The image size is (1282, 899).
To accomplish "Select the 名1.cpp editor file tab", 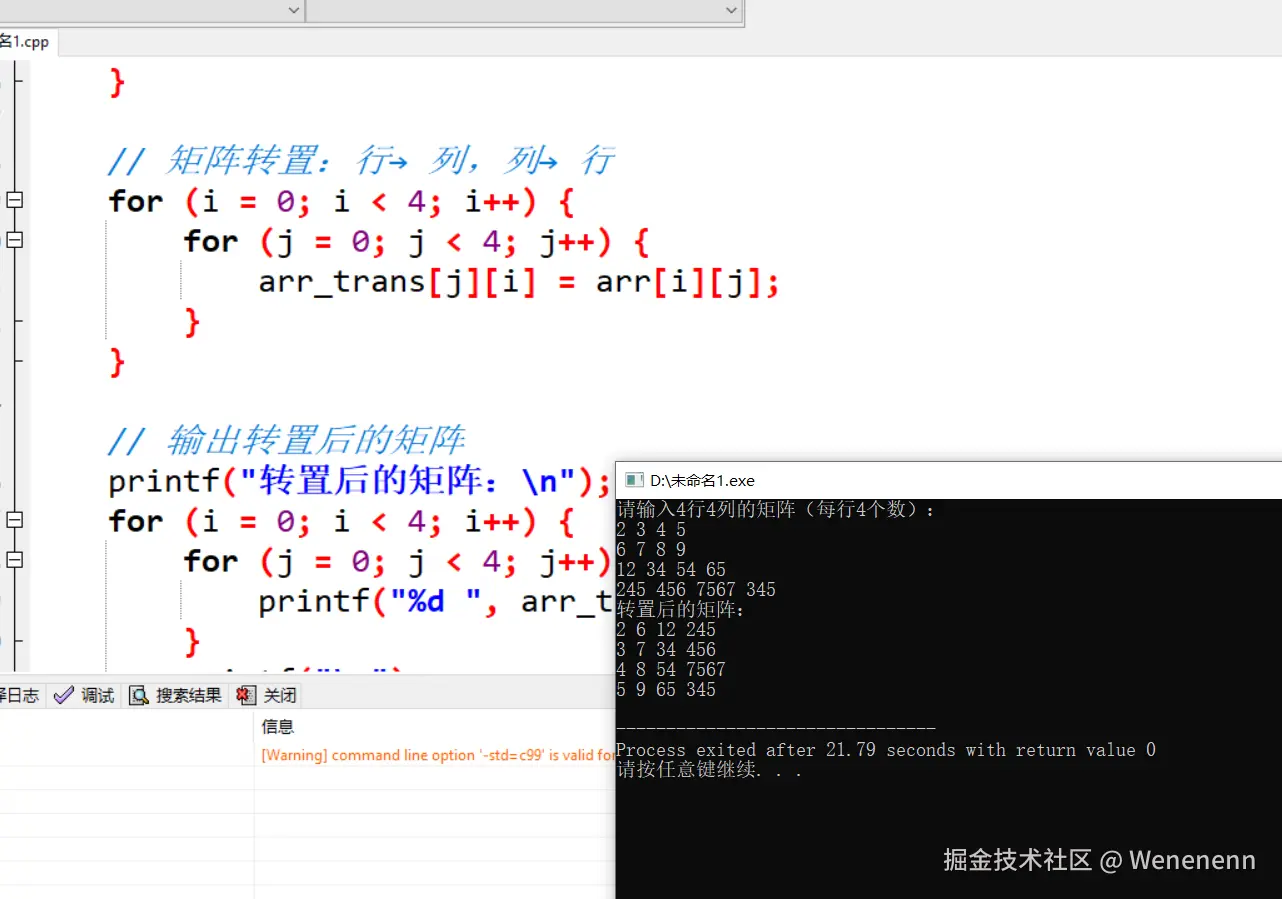I will pos(26,43).
